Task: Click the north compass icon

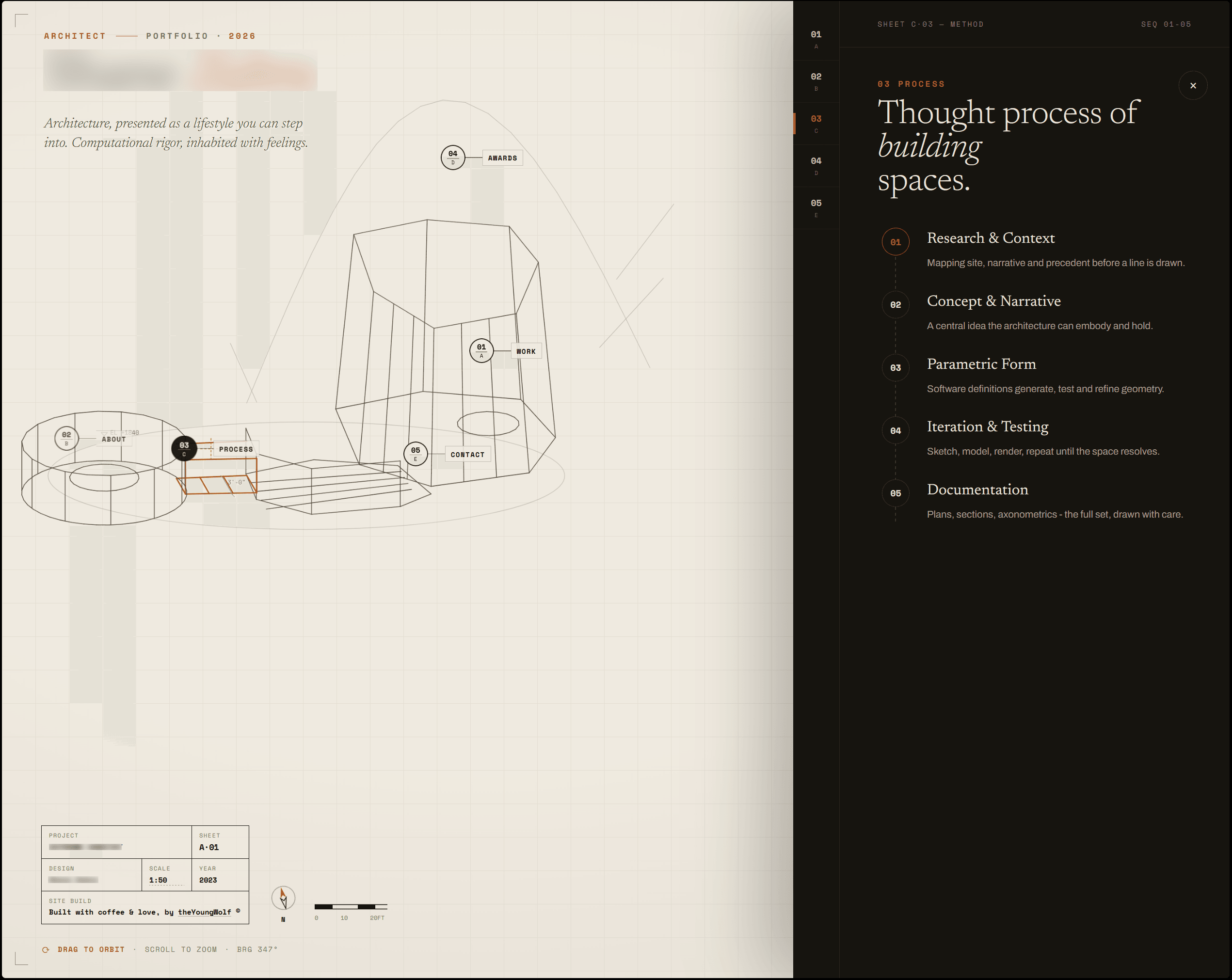Action: pyautogui.click(x=283, y=899)
